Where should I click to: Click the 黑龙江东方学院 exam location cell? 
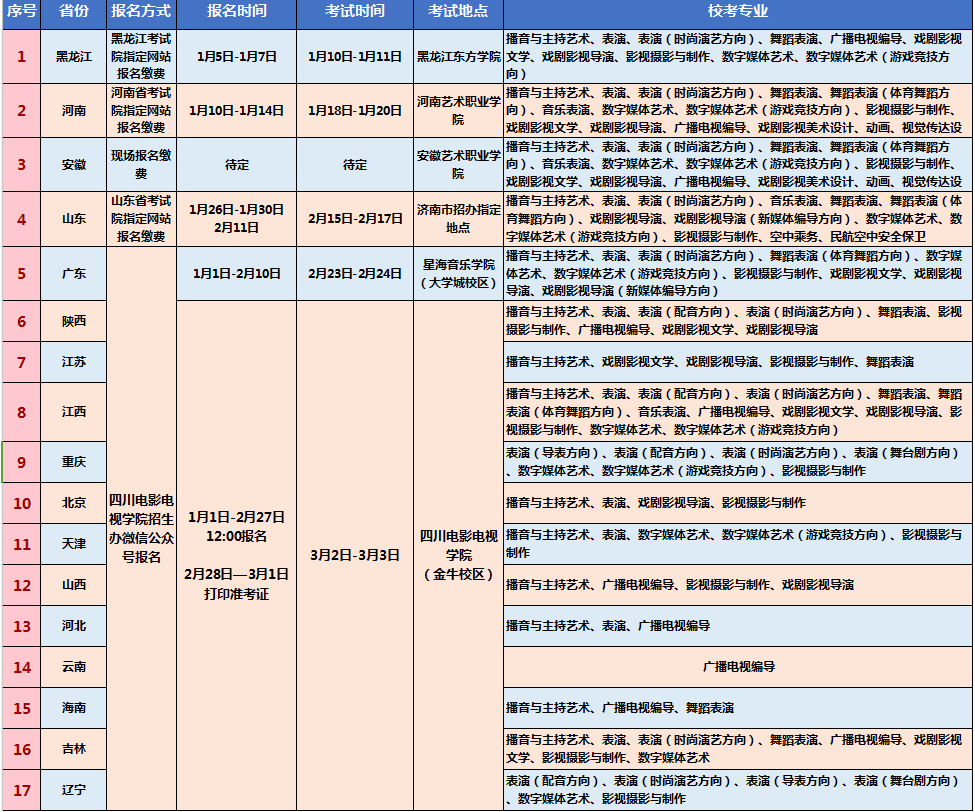(x=458, y=56)
